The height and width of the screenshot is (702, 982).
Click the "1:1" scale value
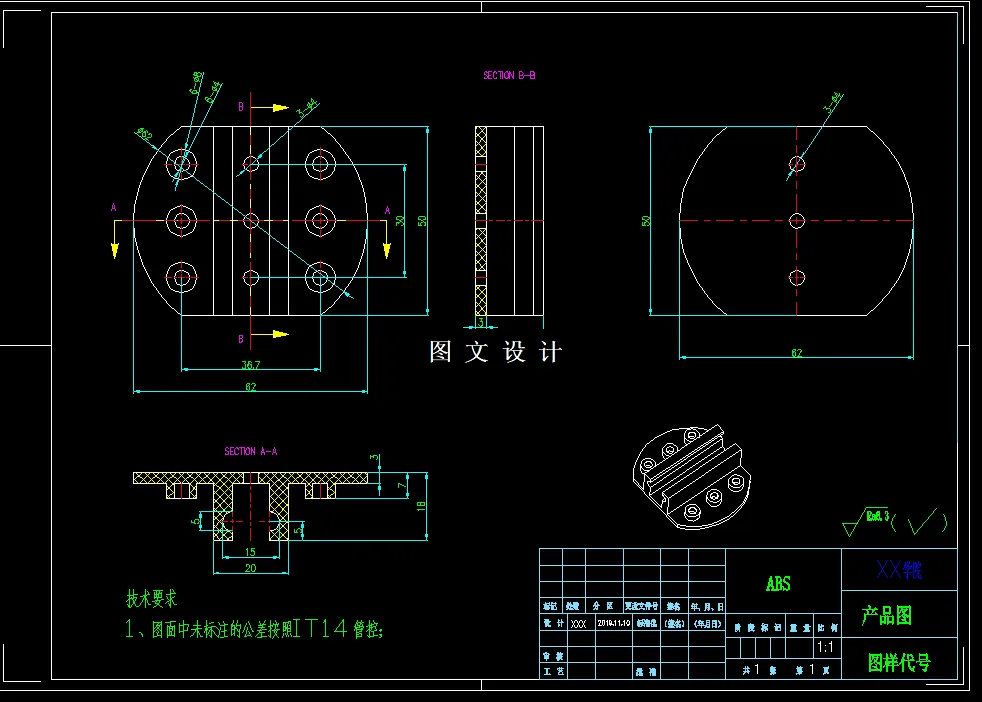(825, 648)
